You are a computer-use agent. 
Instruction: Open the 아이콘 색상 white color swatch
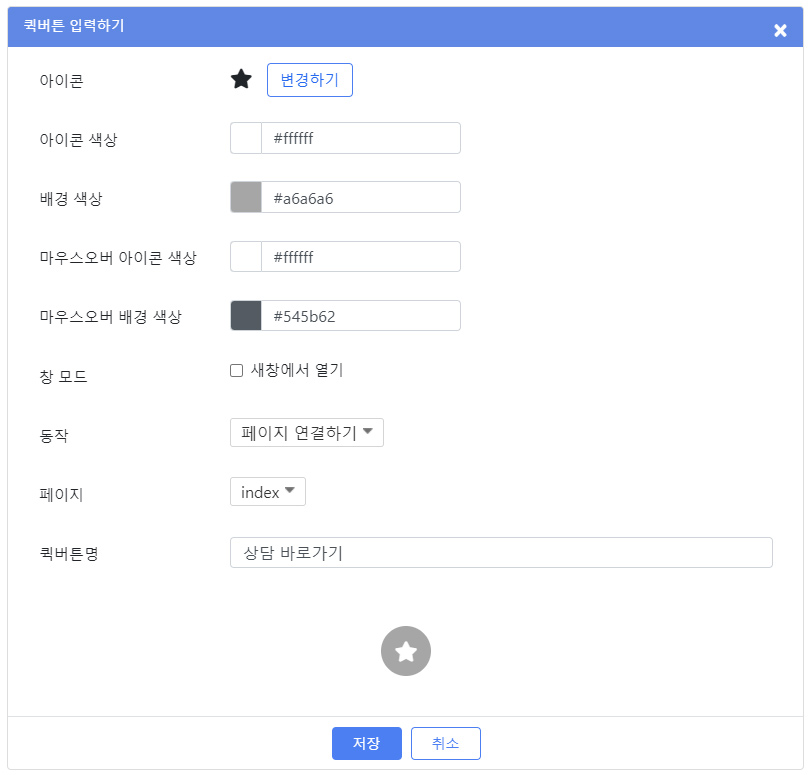[246, 138]
